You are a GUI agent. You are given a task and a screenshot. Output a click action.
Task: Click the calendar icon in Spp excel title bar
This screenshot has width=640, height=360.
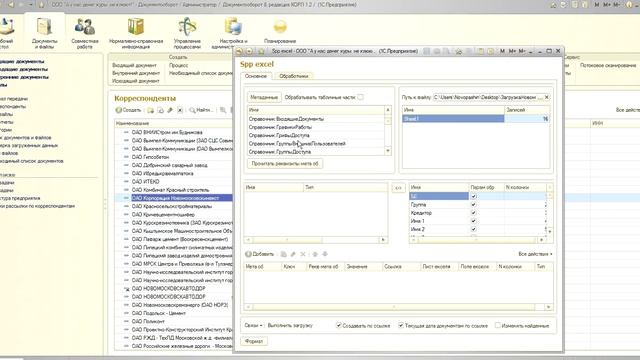click(x=491, y=51)
